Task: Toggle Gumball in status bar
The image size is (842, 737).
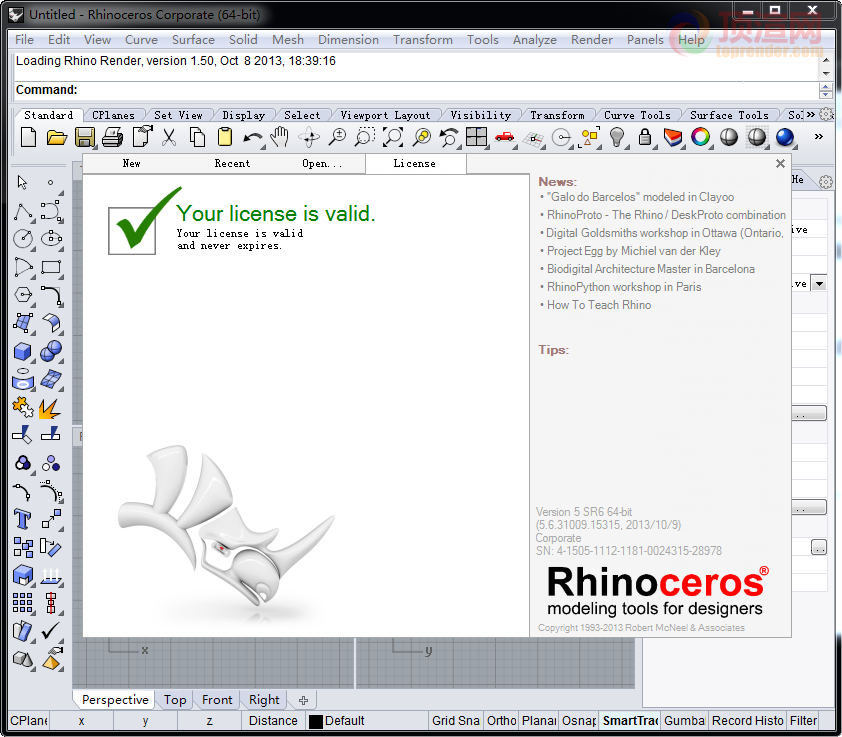Action: [685, 720]
